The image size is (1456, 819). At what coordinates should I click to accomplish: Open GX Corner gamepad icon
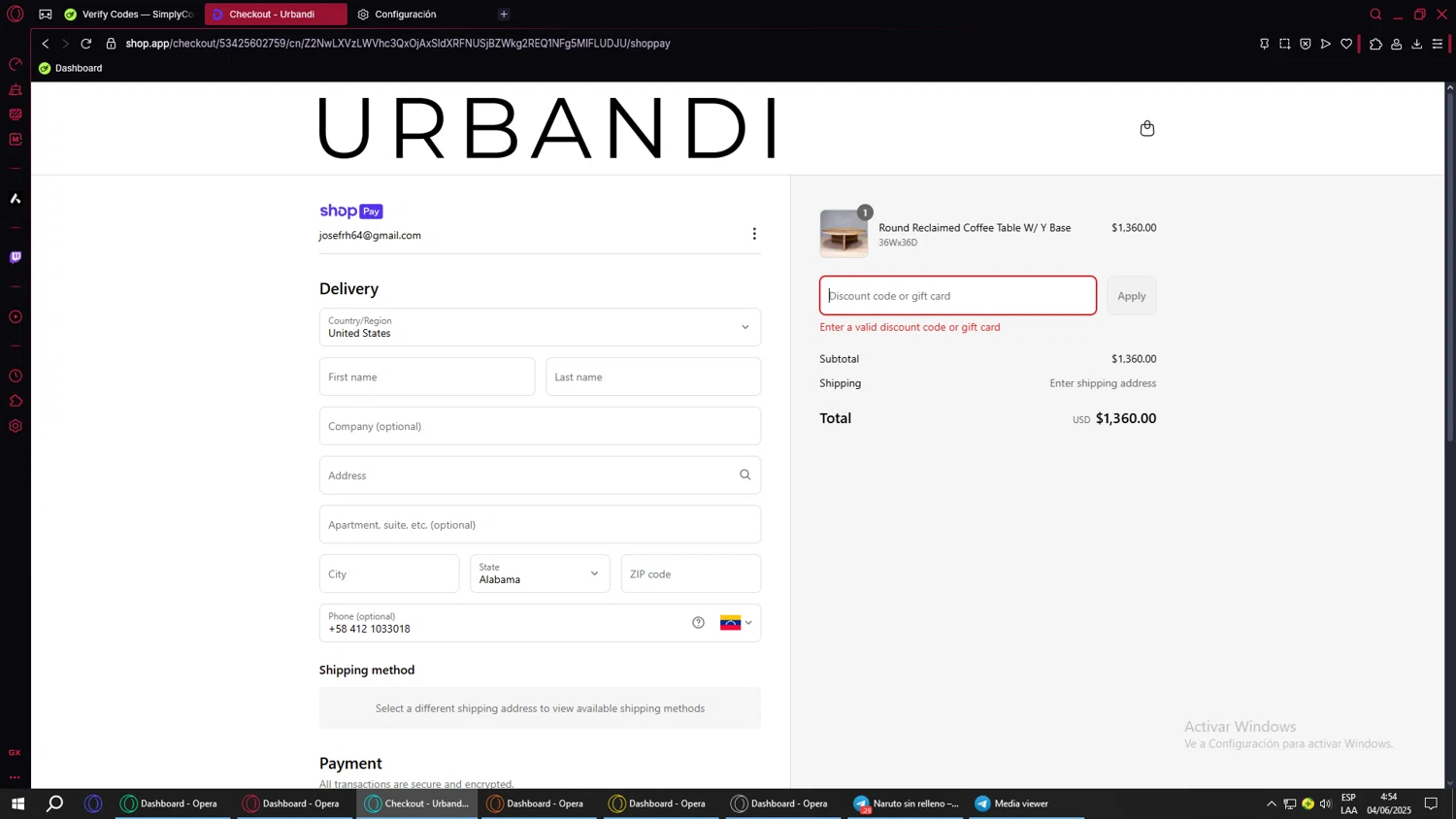46,15
